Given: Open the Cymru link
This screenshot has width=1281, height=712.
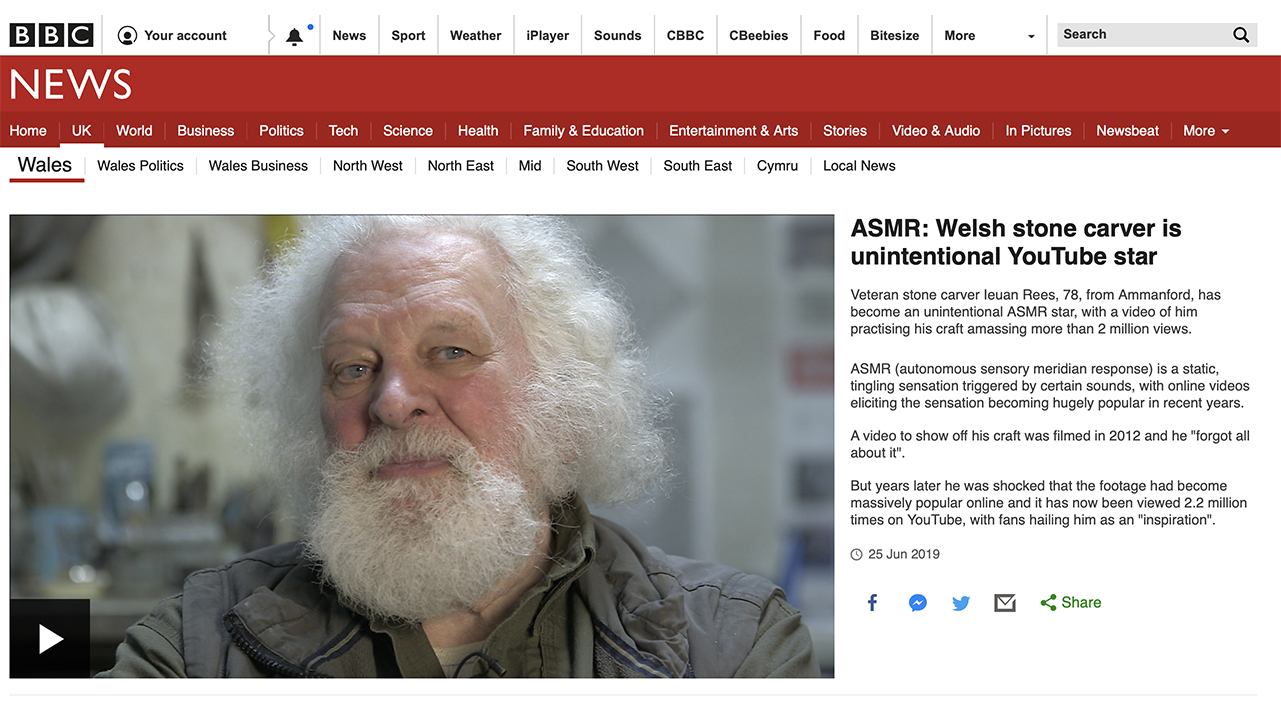Looking at the screenshot, I should pyautogui.click(x=777, y=166).
